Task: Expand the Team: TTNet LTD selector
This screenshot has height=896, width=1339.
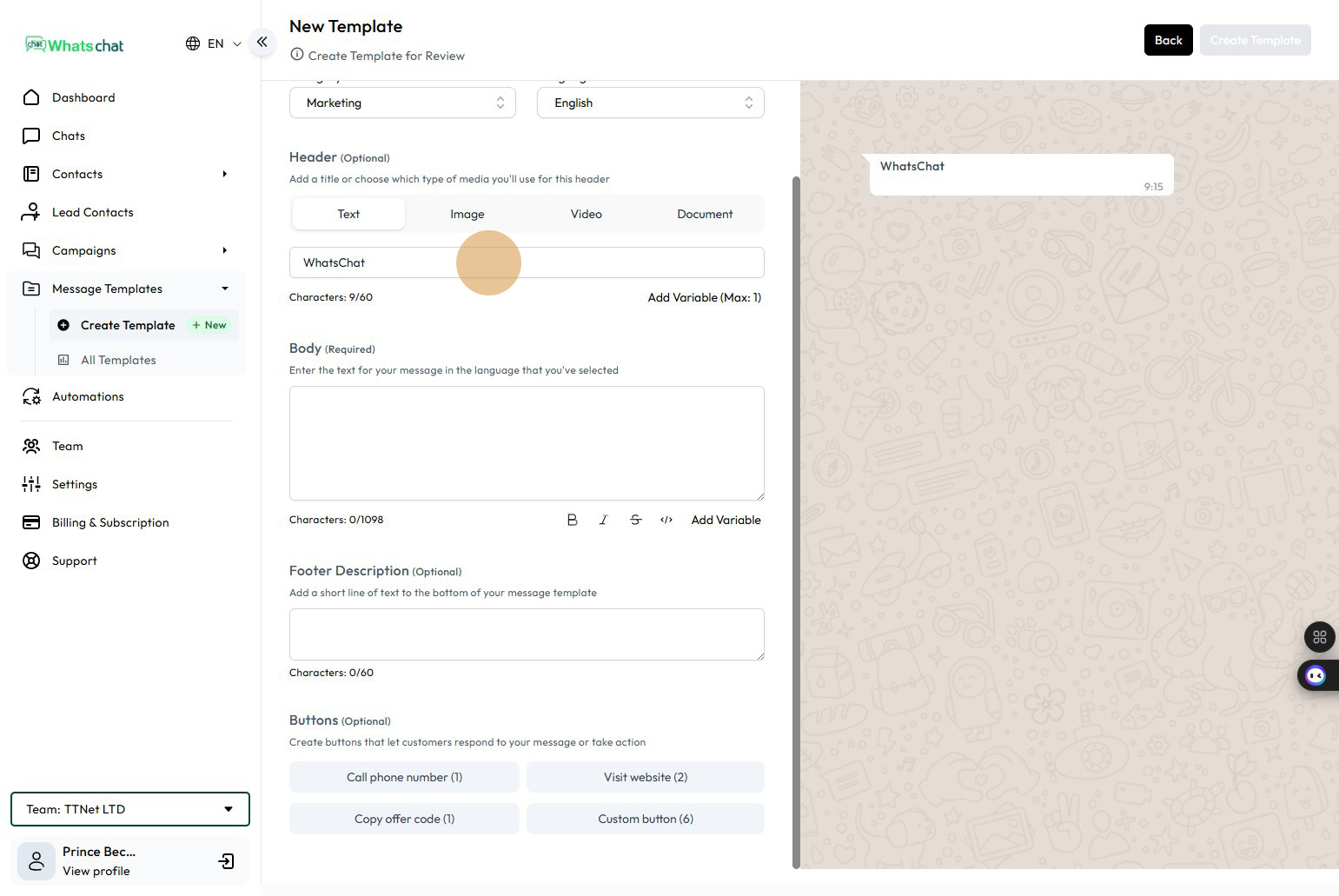Action: coord(130,809)
